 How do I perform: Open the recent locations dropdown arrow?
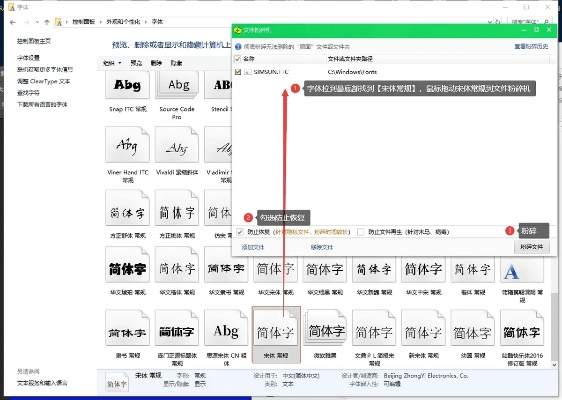click(x=37, y=22)
